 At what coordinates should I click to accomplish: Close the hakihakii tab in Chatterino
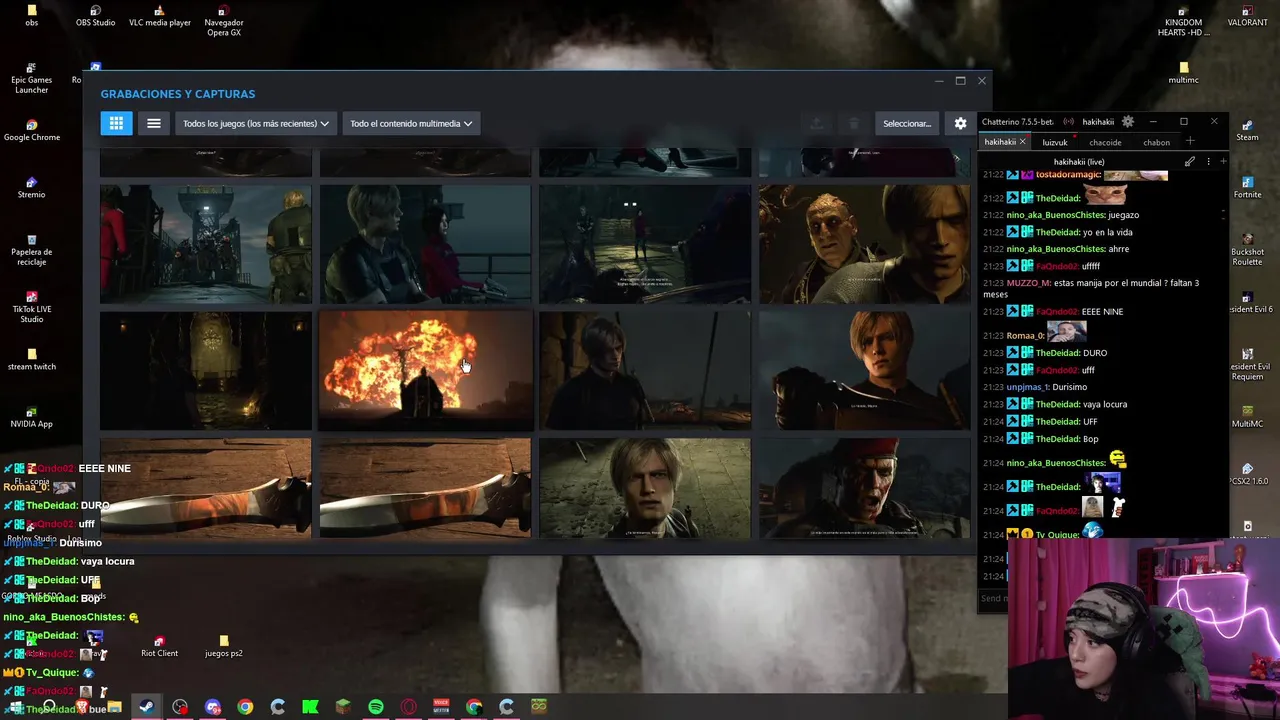pyautogui.click(x=1023, y=142)
